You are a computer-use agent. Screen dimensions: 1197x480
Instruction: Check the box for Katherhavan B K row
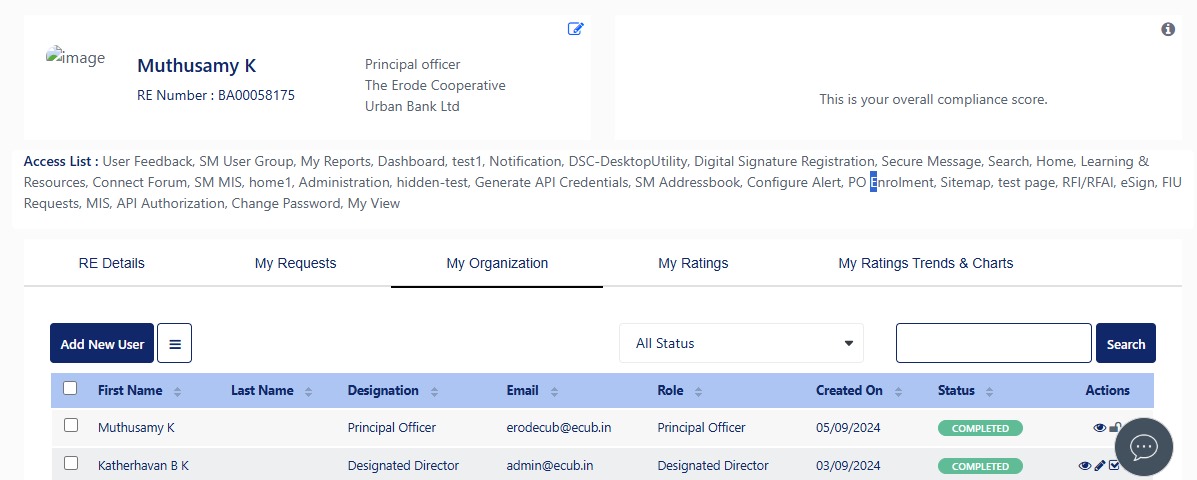(70, 464)
